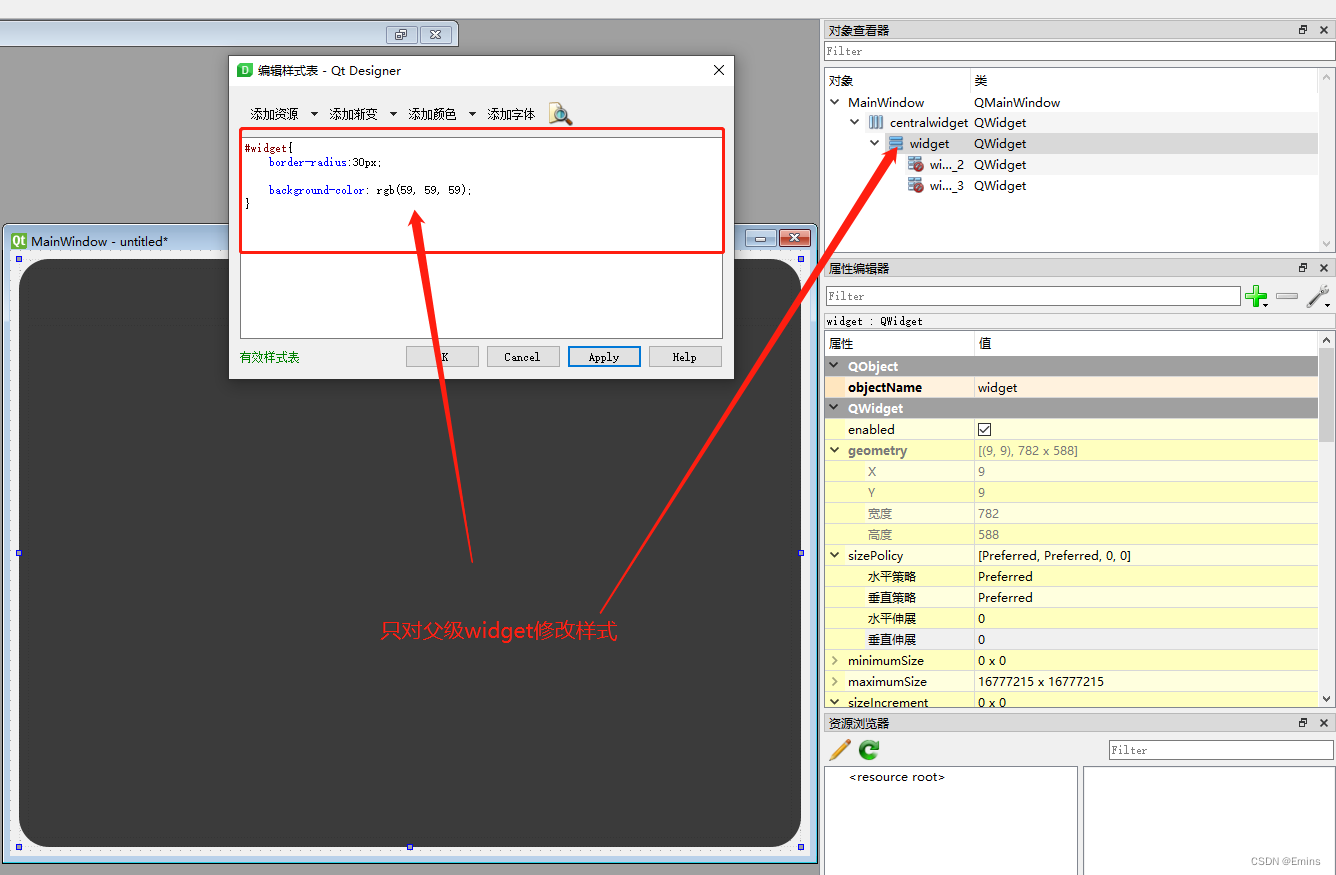Expand the minimumSize property

[835, 660]
